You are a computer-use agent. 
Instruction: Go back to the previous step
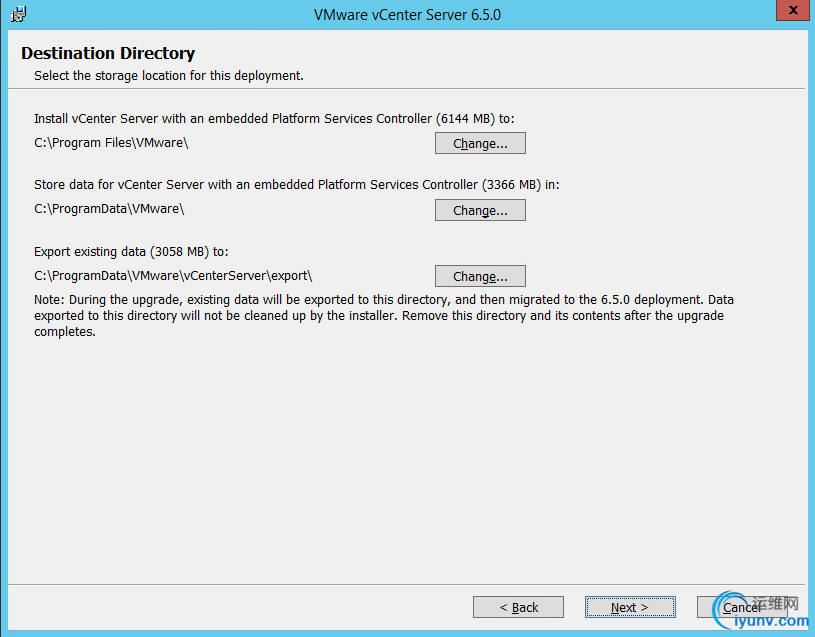(x=518, y=607)
